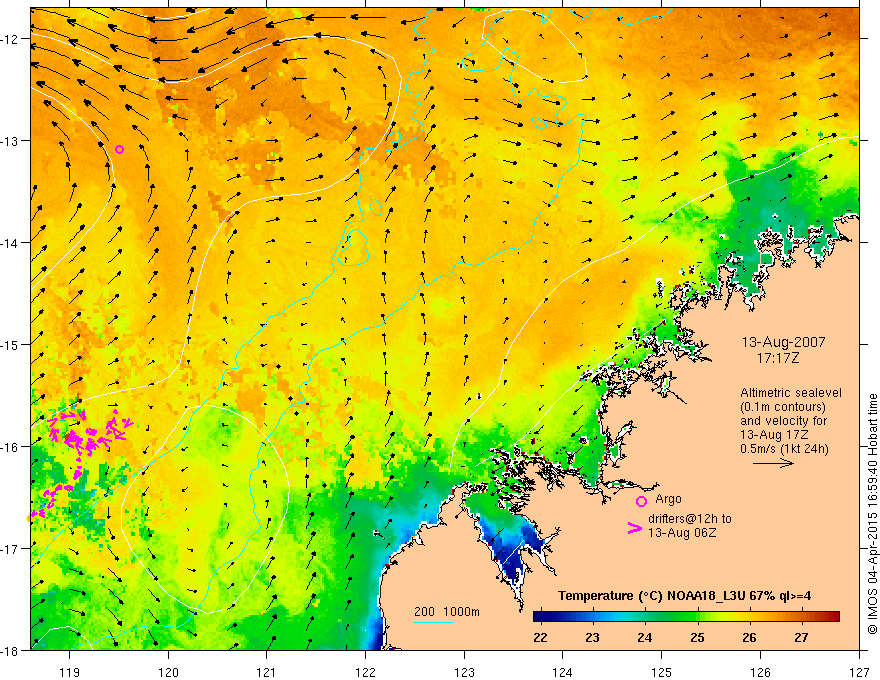The image size is (880, 680).
Task: Click the cyan bathymetry legend line
Action: [x=434, y=622]
